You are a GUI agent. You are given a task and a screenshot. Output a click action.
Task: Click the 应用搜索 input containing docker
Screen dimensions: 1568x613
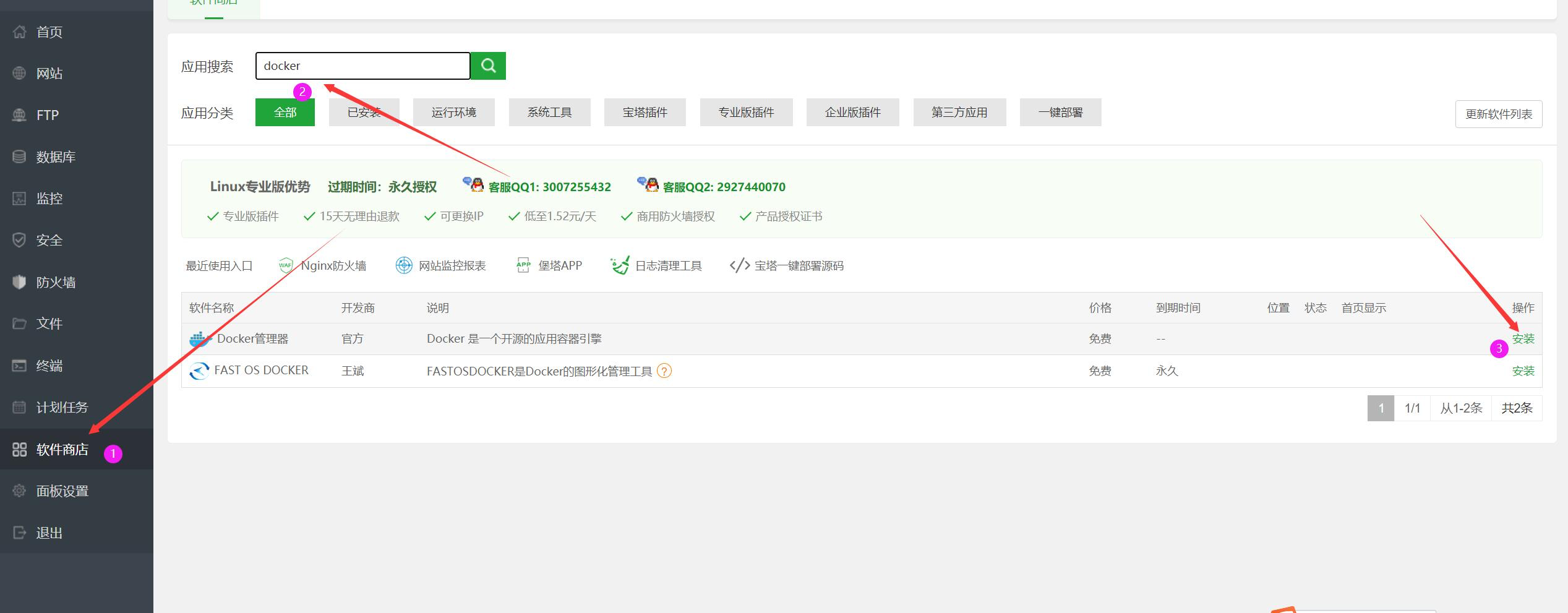(363, 66)
